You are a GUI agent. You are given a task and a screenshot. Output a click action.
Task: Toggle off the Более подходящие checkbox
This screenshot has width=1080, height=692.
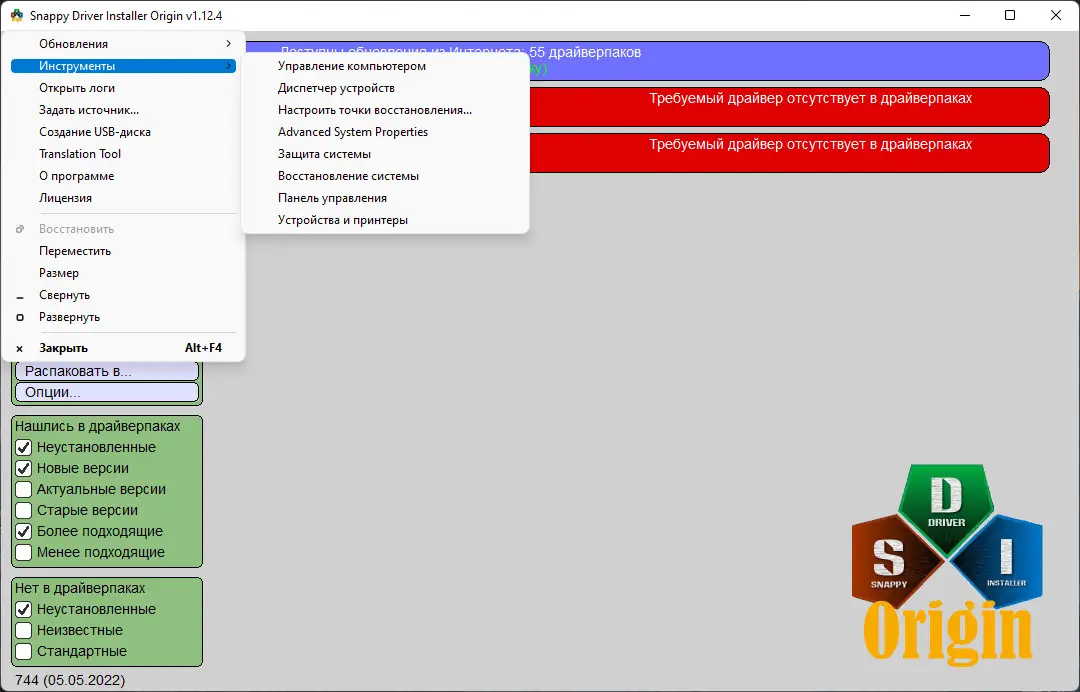coord(23,531)
